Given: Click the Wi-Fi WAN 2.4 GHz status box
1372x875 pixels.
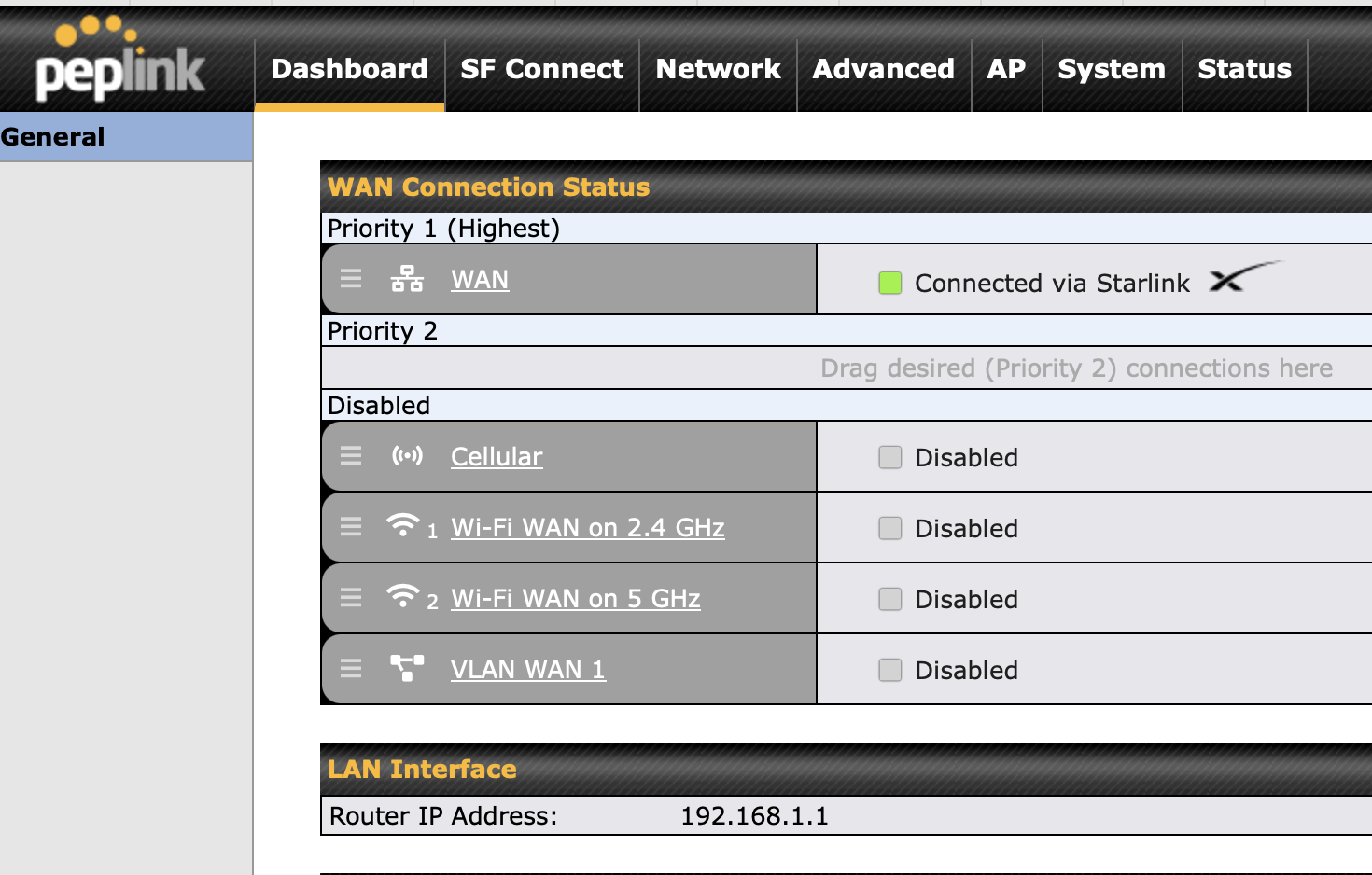Looking at the screenshot, I should (x=890, y=528).
